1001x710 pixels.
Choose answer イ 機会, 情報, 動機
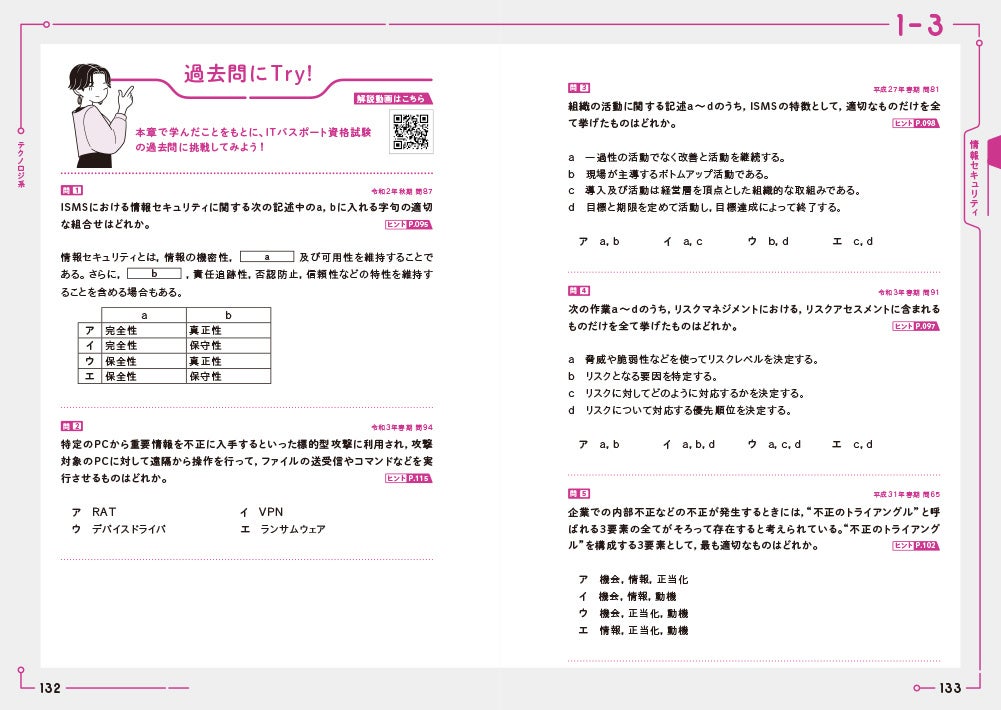point(627,596)
